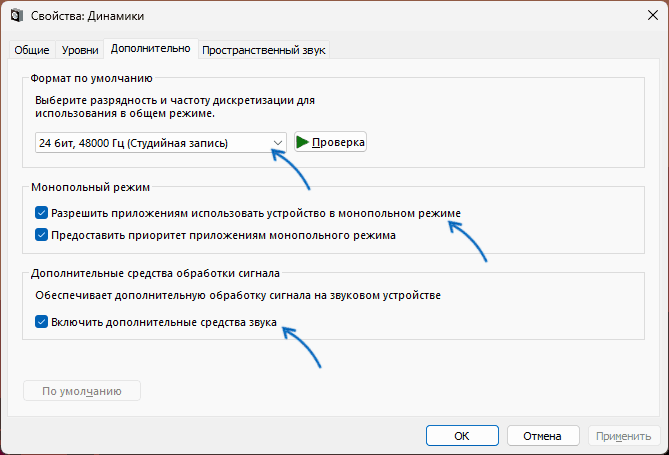Confirm with the OK button
Viewport: 669px width, 455px height.
point(462,436)
